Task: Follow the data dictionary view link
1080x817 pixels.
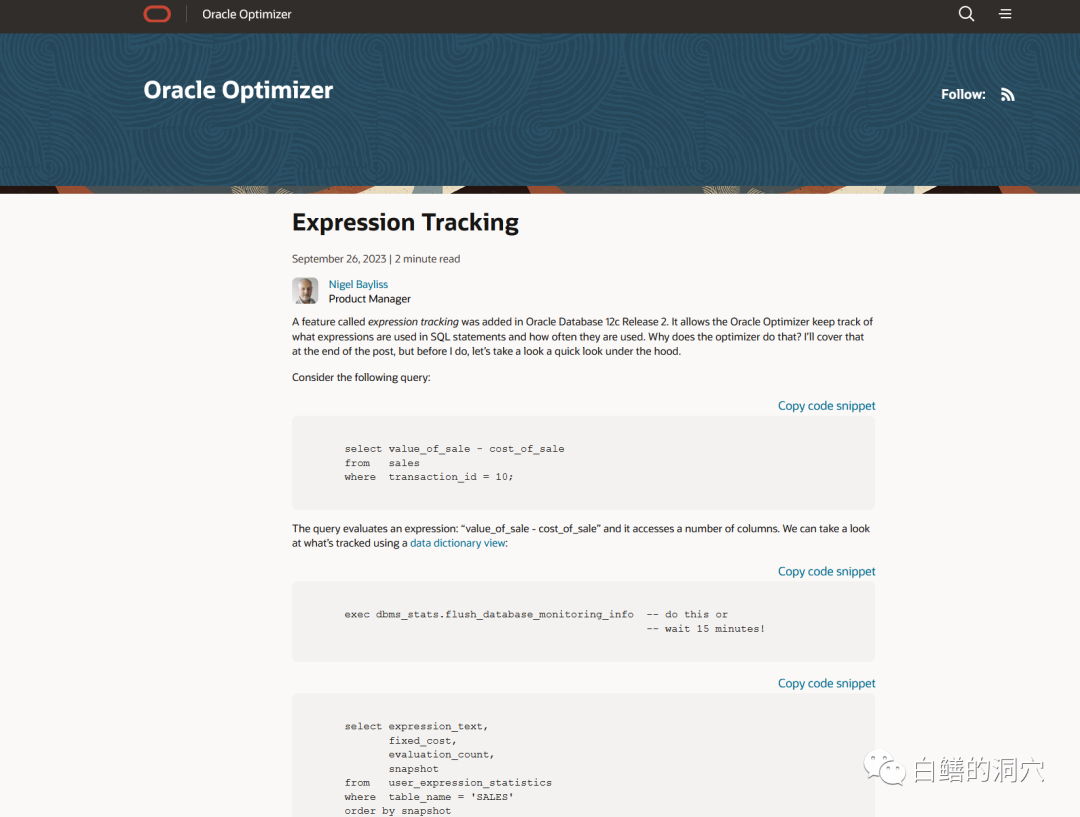Action: (458, 543)
